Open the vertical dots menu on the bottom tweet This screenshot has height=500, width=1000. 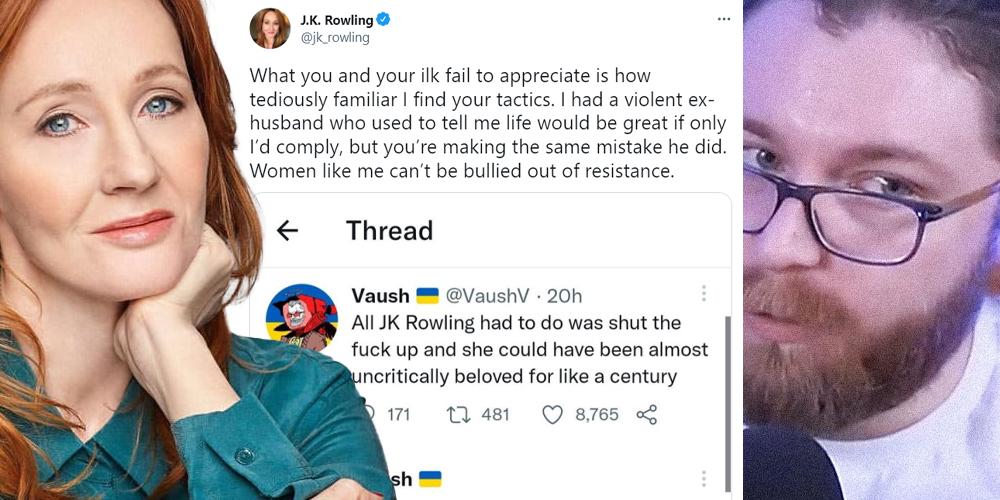click(x=703, y=479)
